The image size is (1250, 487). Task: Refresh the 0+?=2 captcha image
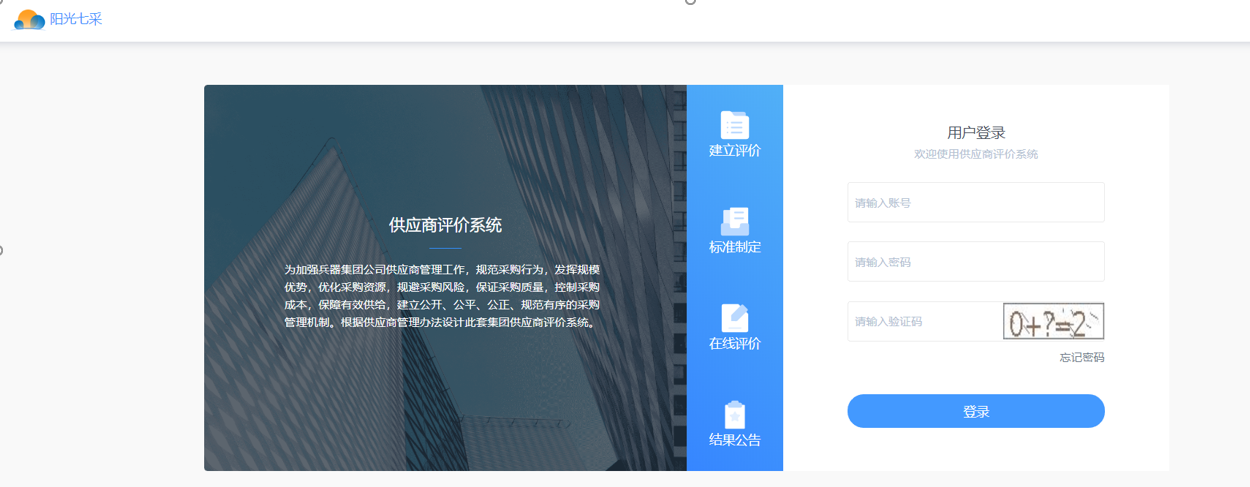(1054, 321)
